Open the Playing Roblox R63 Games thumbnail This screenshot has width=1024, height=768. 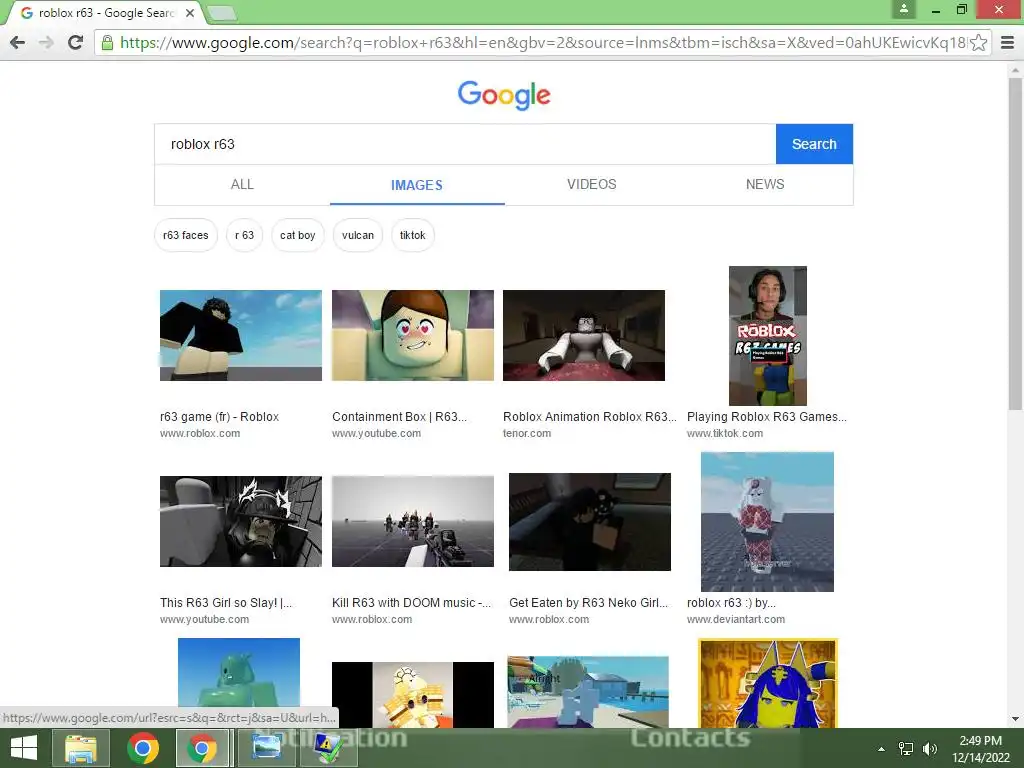(x=768, y=336)
